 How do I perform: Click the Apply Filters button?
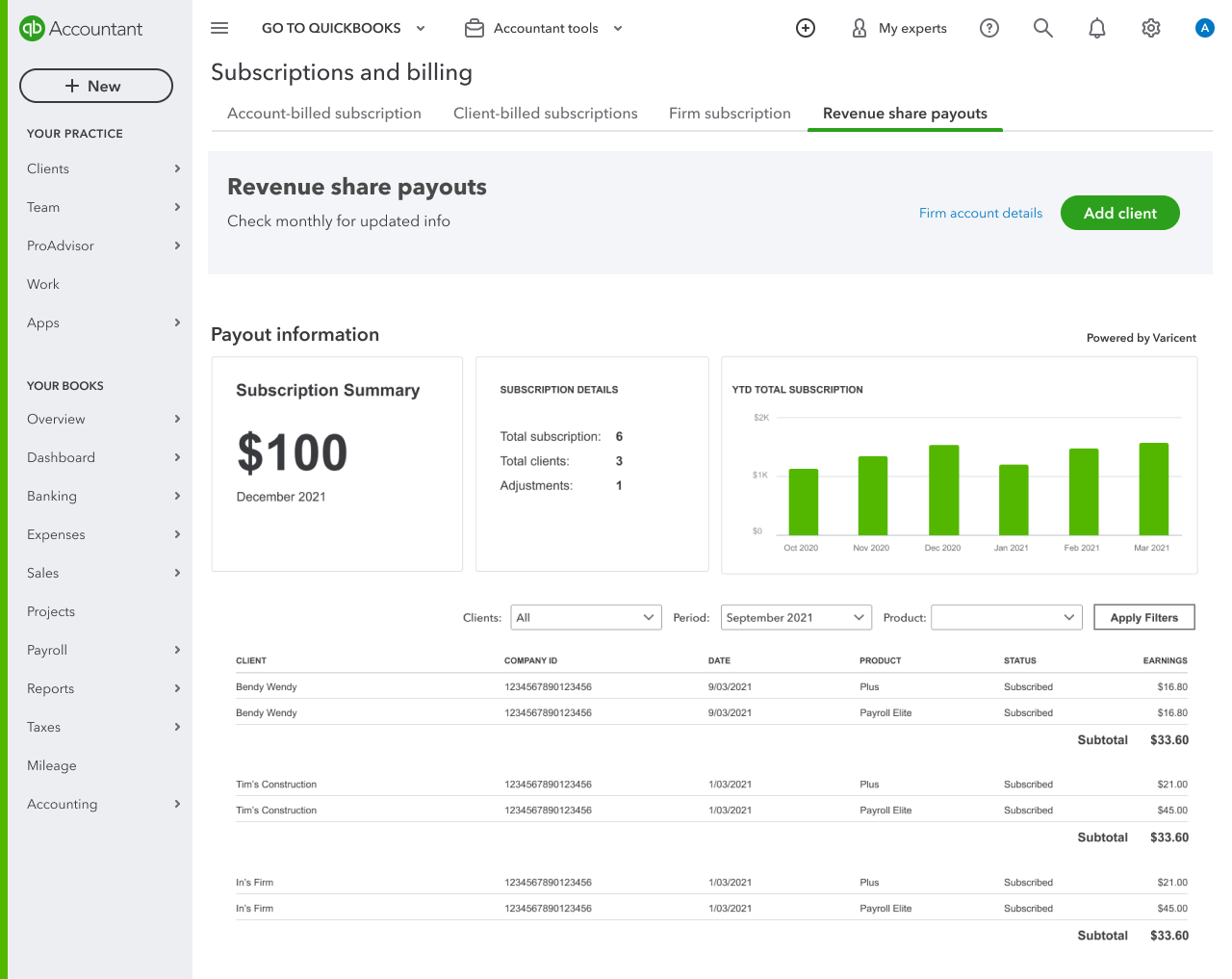point(1144,617)
